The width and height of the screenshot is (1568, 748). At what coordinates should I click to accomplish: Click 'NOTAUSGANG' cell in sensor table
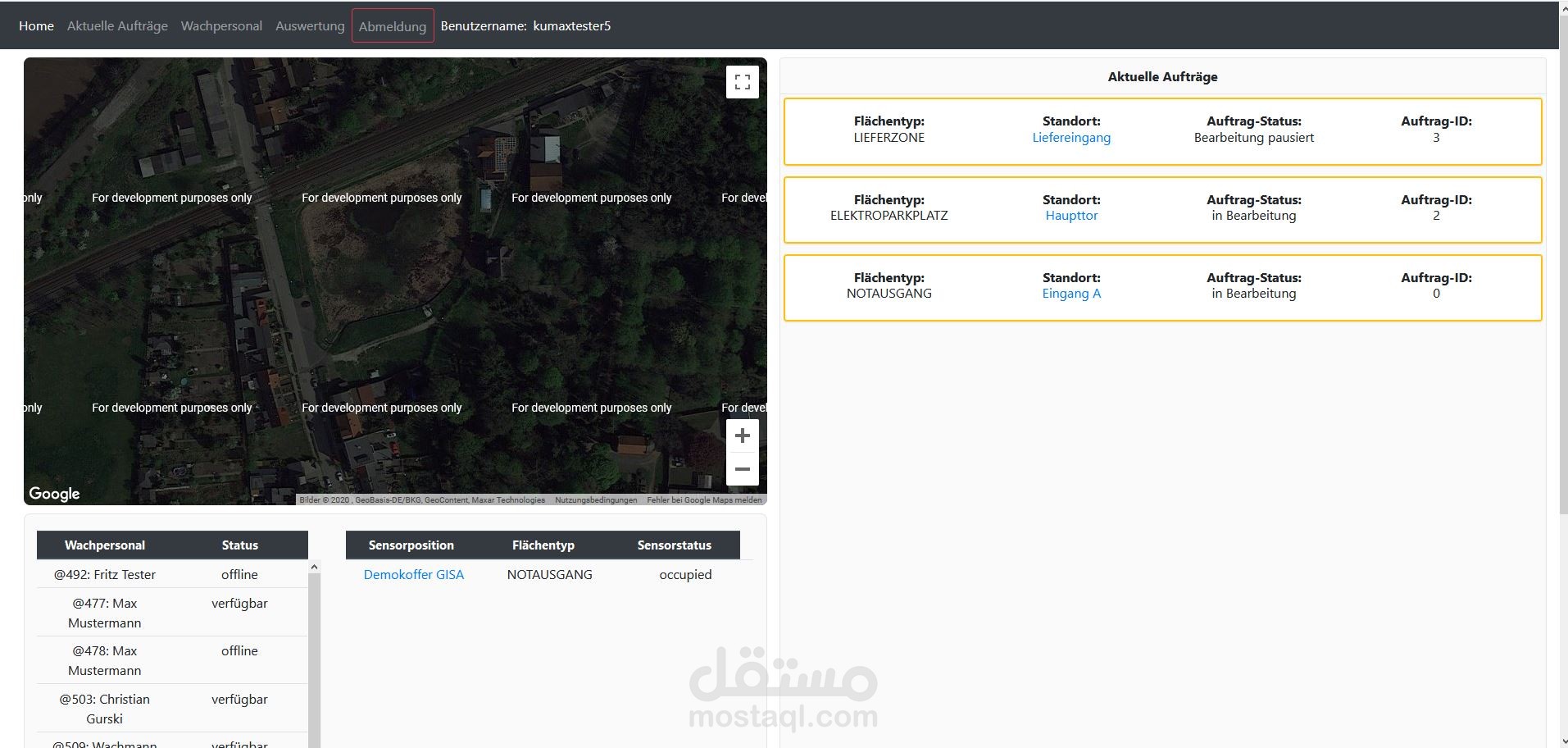click(549, 575)
